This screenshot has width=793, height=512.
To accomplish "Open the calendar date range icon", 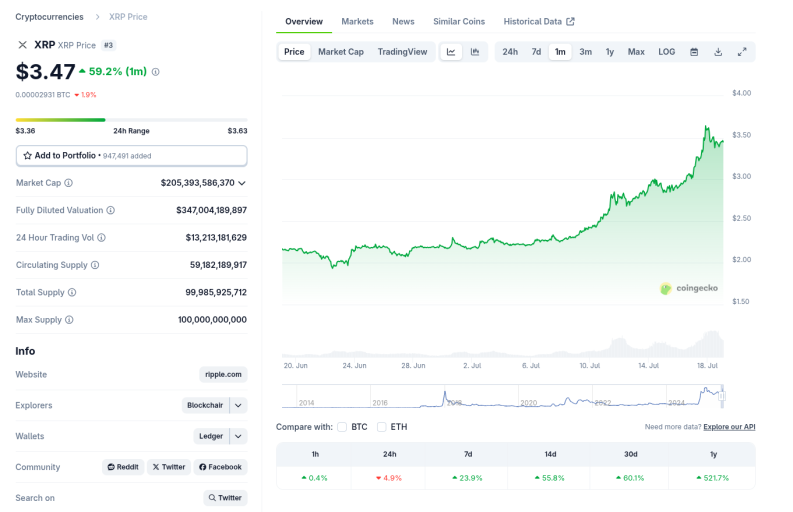I will [694, 52].
